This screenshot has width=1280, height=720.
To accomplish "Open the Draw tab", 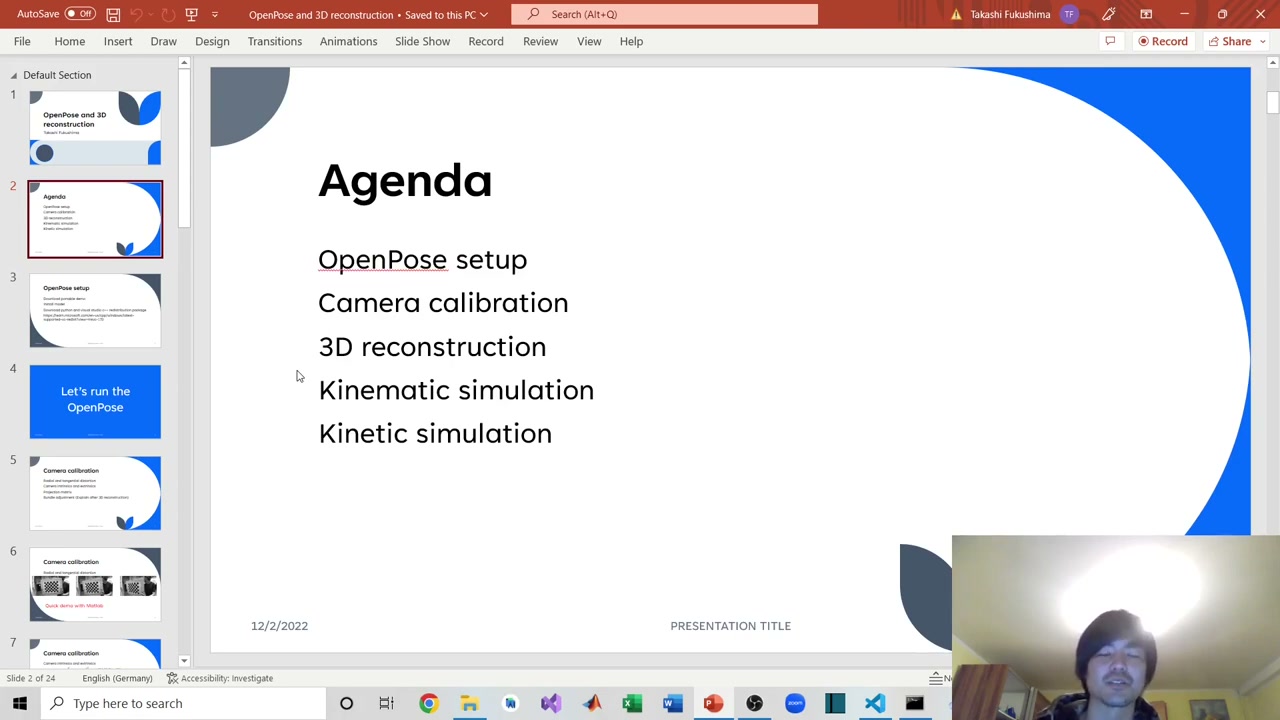I will (163, 41).
